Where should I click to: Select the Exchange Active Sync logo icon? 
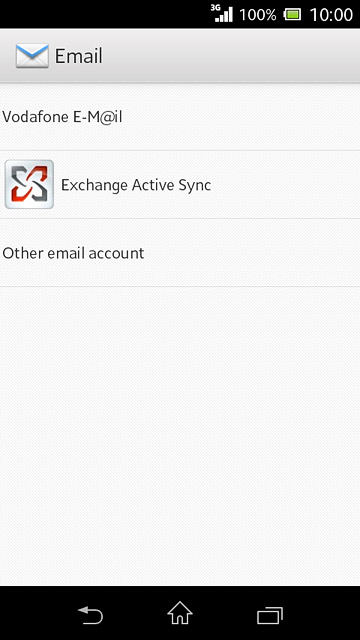[29, 184]
